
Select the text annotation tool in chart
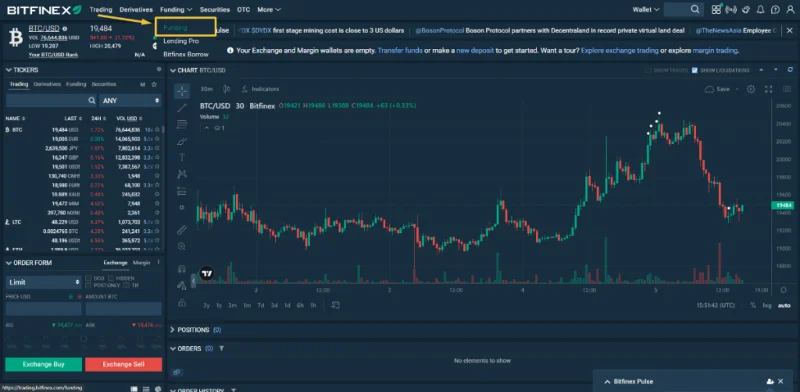tap(182, 157)
